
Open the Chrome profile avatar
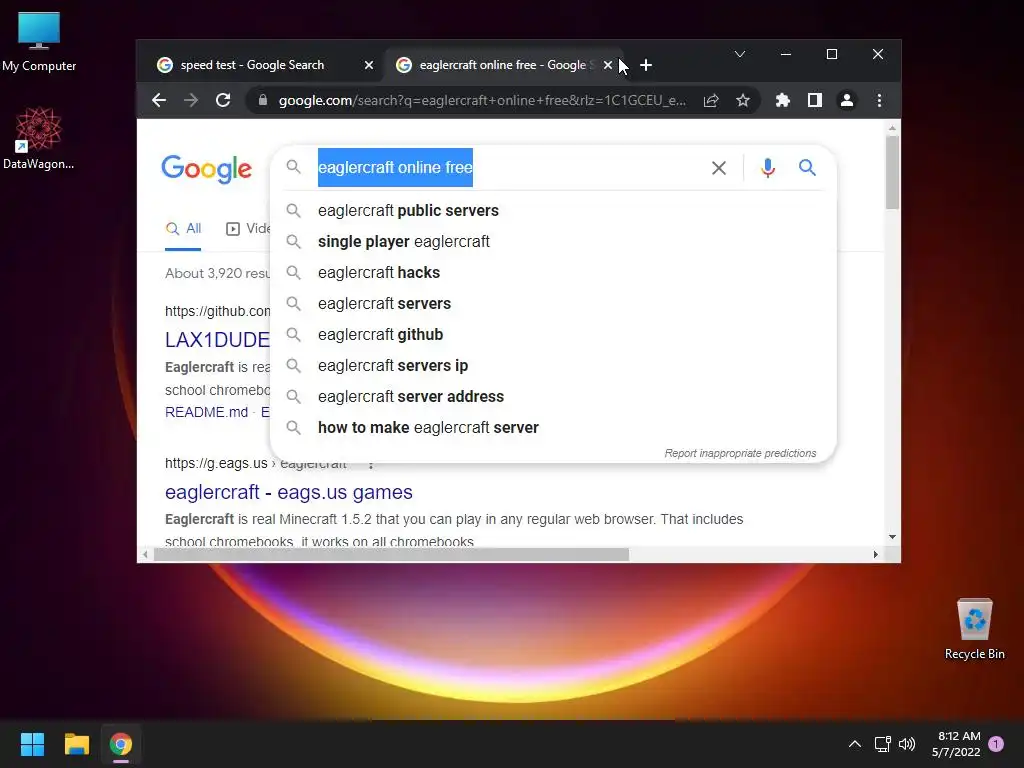847,100
